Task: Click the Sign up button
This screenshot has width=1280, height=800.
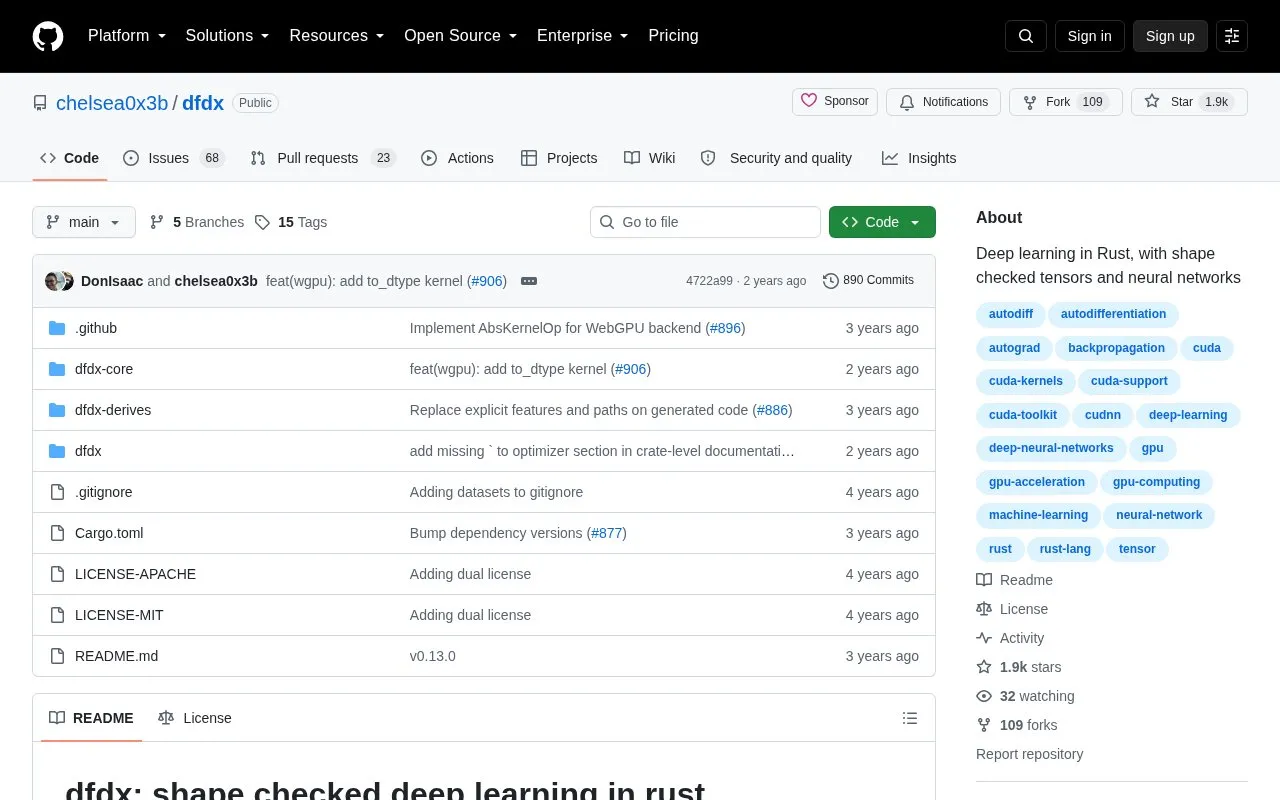Action: 1170,36
